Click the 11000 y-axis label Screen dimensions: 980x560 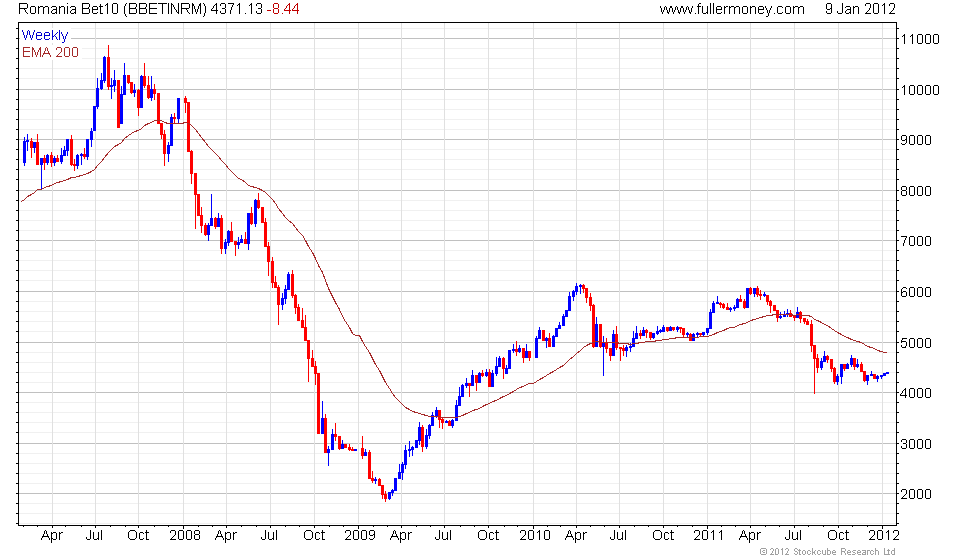coord(919,39)
